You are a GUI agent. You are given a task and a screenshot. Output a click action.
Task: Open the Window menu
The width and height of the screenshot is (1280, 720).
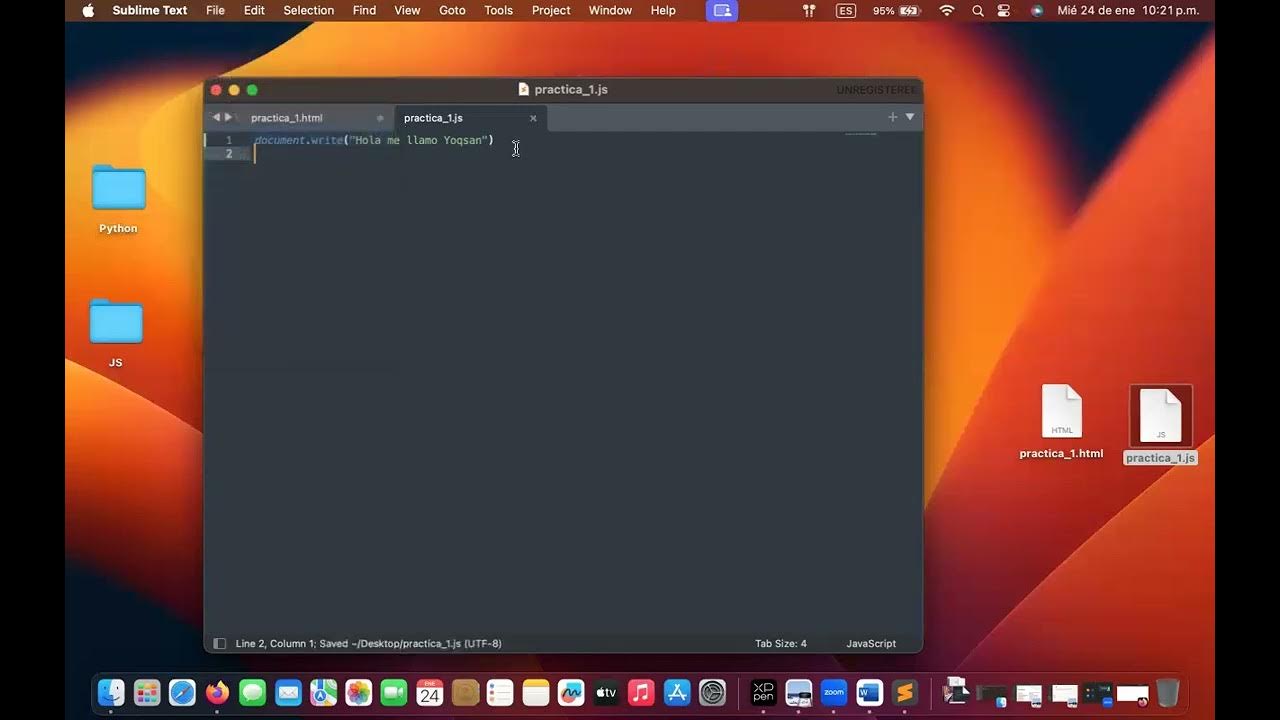[610, 10]
